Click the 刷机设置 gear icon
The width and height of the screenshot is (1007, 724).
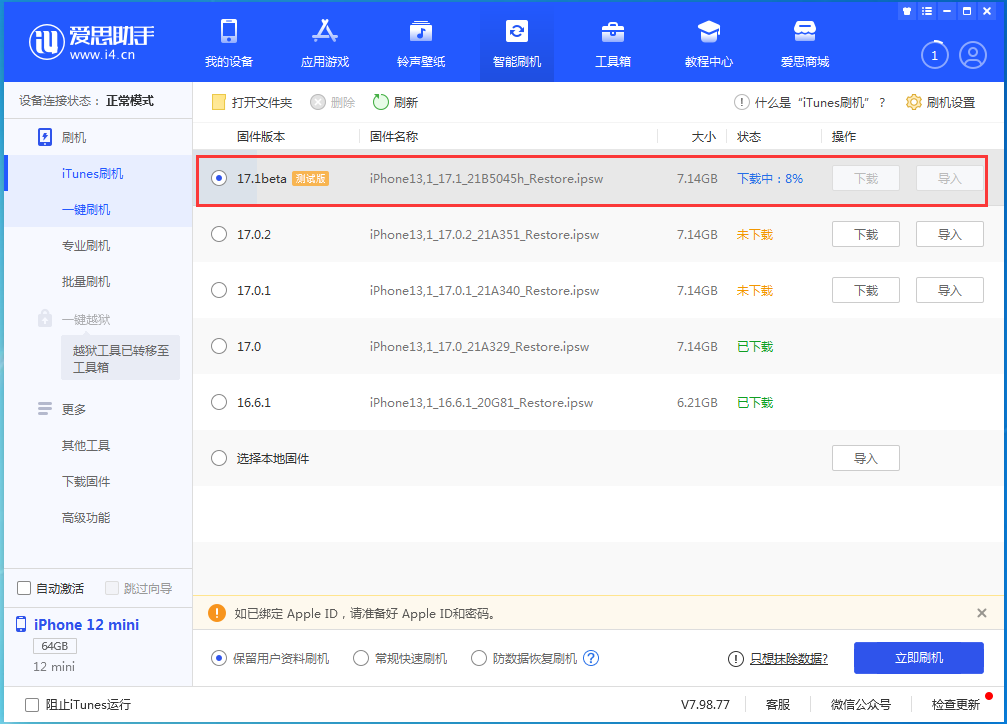[x=913, y=102]
